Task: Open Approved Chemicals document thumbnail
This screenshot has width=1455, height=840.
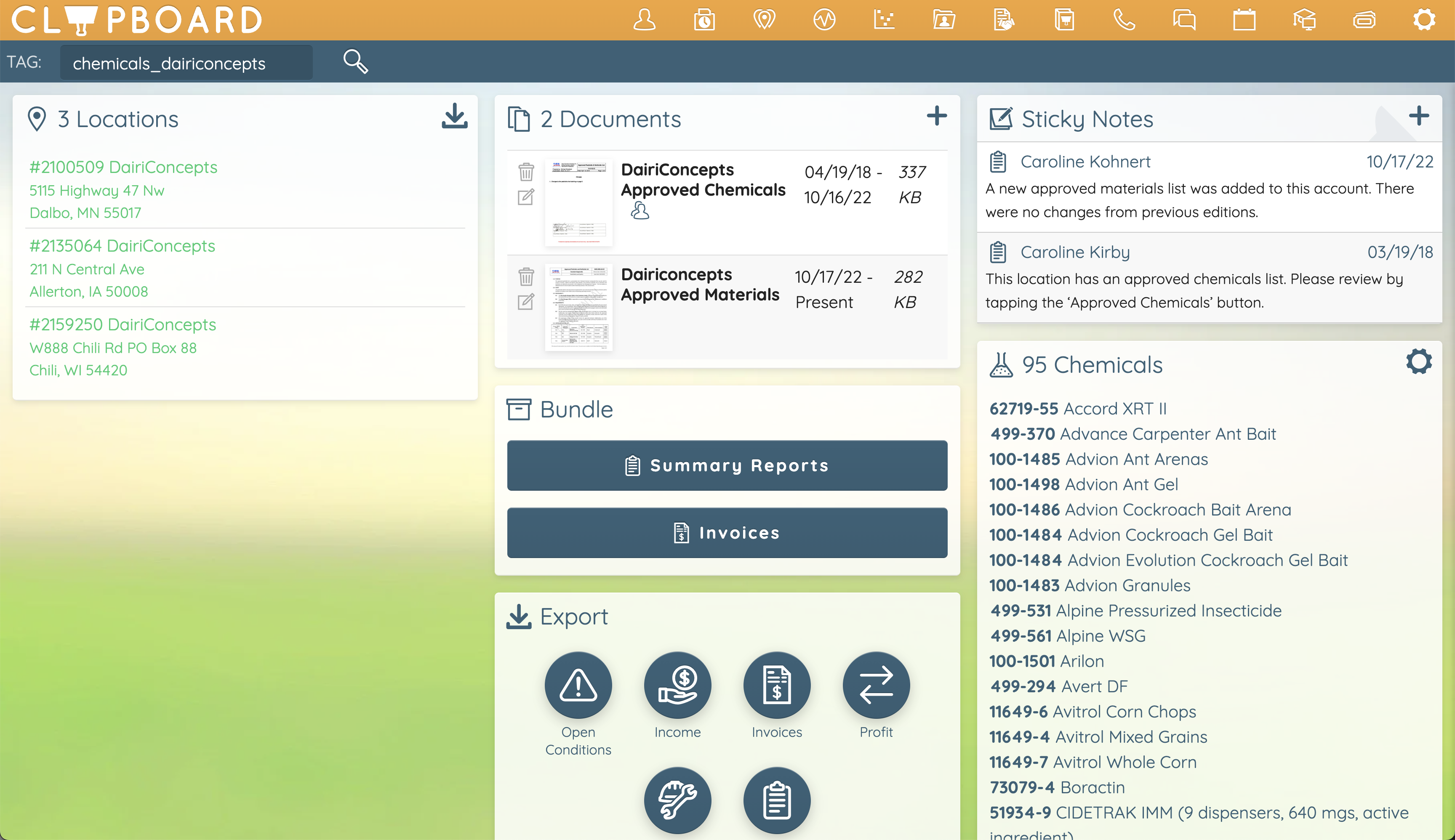Action: (x=578, y=202)
